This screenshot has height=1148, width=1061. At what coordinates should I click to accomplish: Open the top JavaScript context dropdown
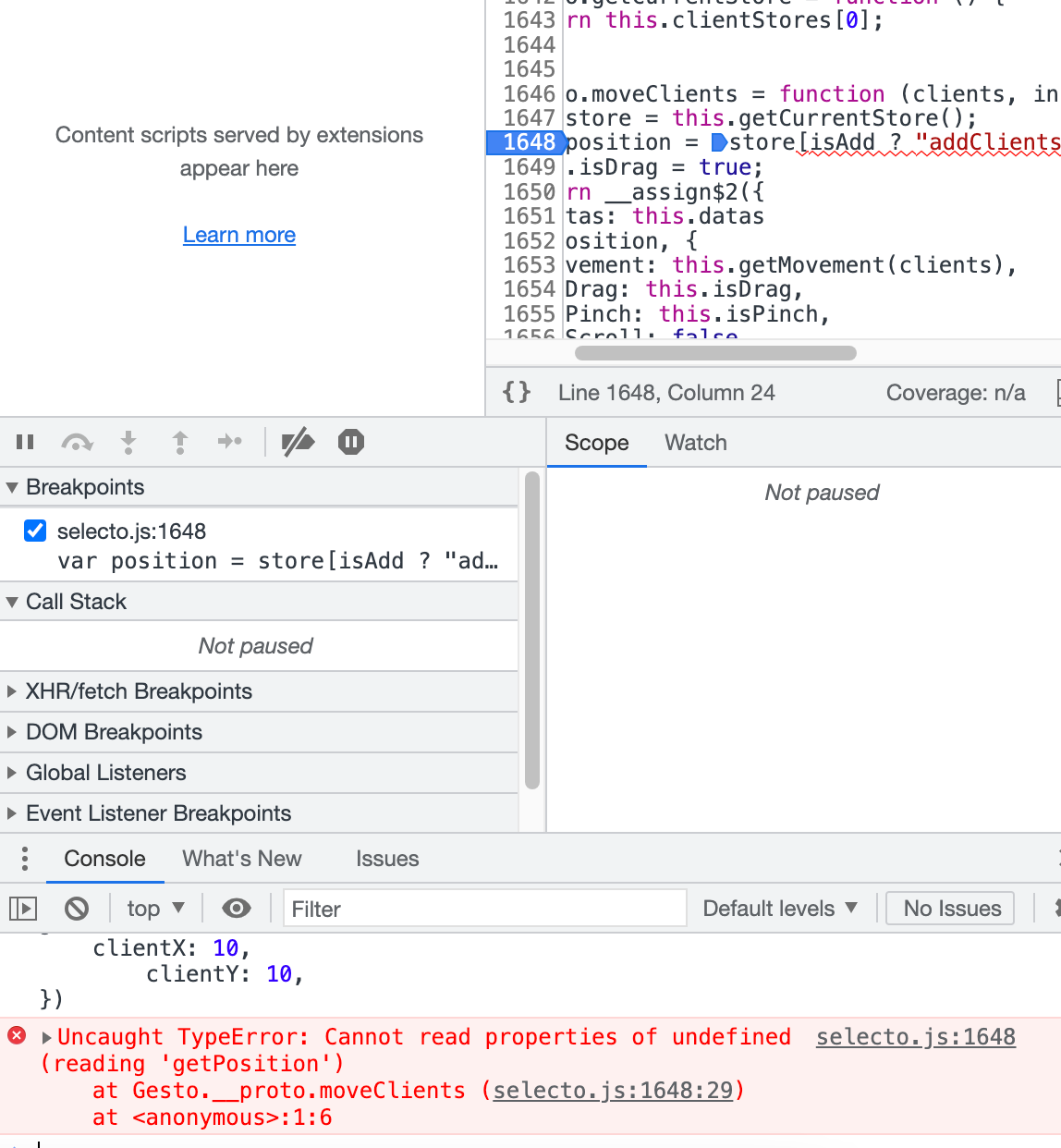155,909
